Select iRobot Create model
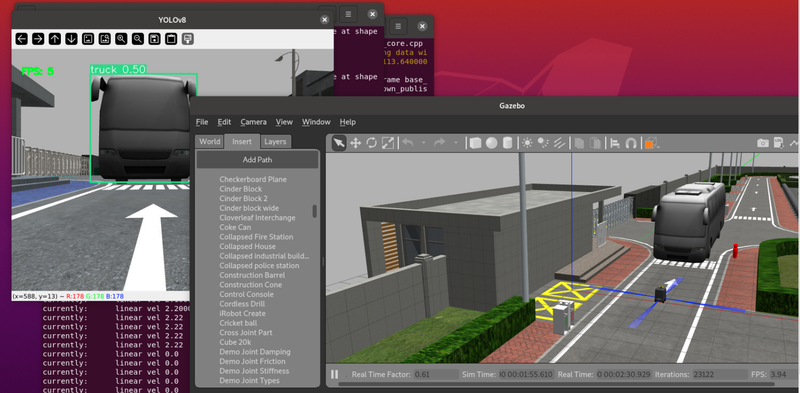 [x=242, y=313]
